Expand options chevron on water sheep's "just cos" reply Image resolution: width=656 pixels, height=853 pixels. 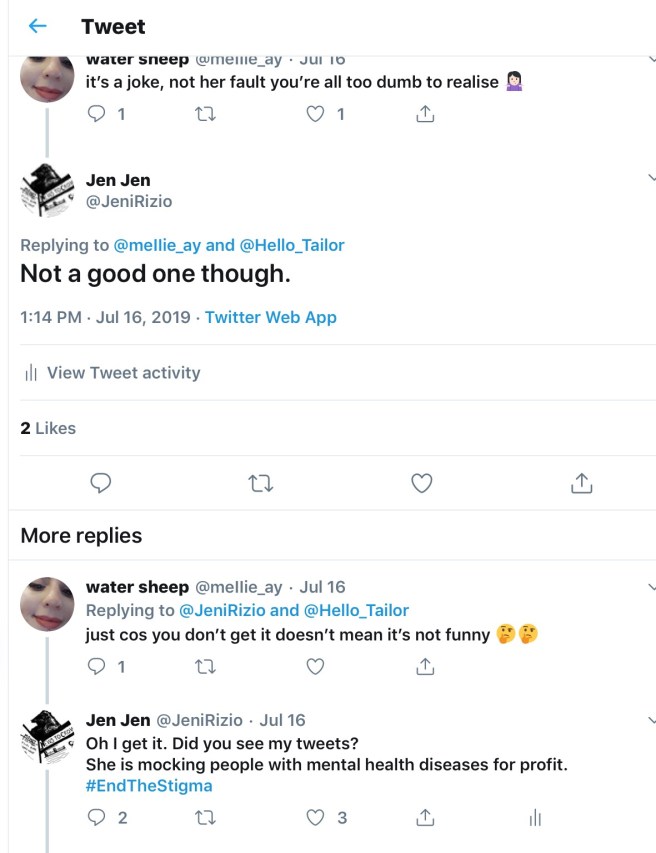(x=651, y=584)
